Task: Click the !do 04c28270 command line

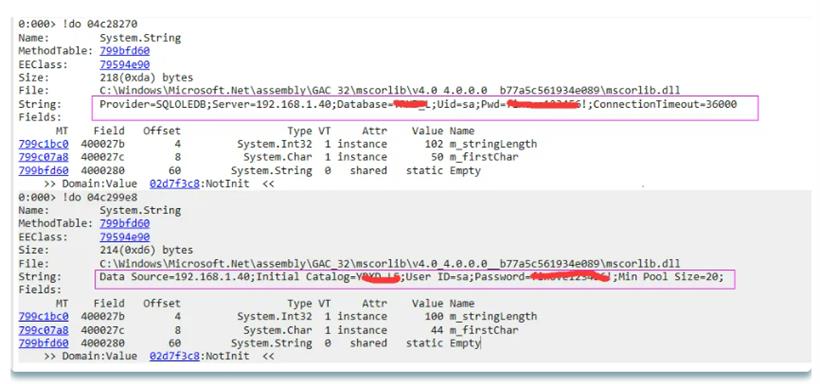Action: [78, 24]
